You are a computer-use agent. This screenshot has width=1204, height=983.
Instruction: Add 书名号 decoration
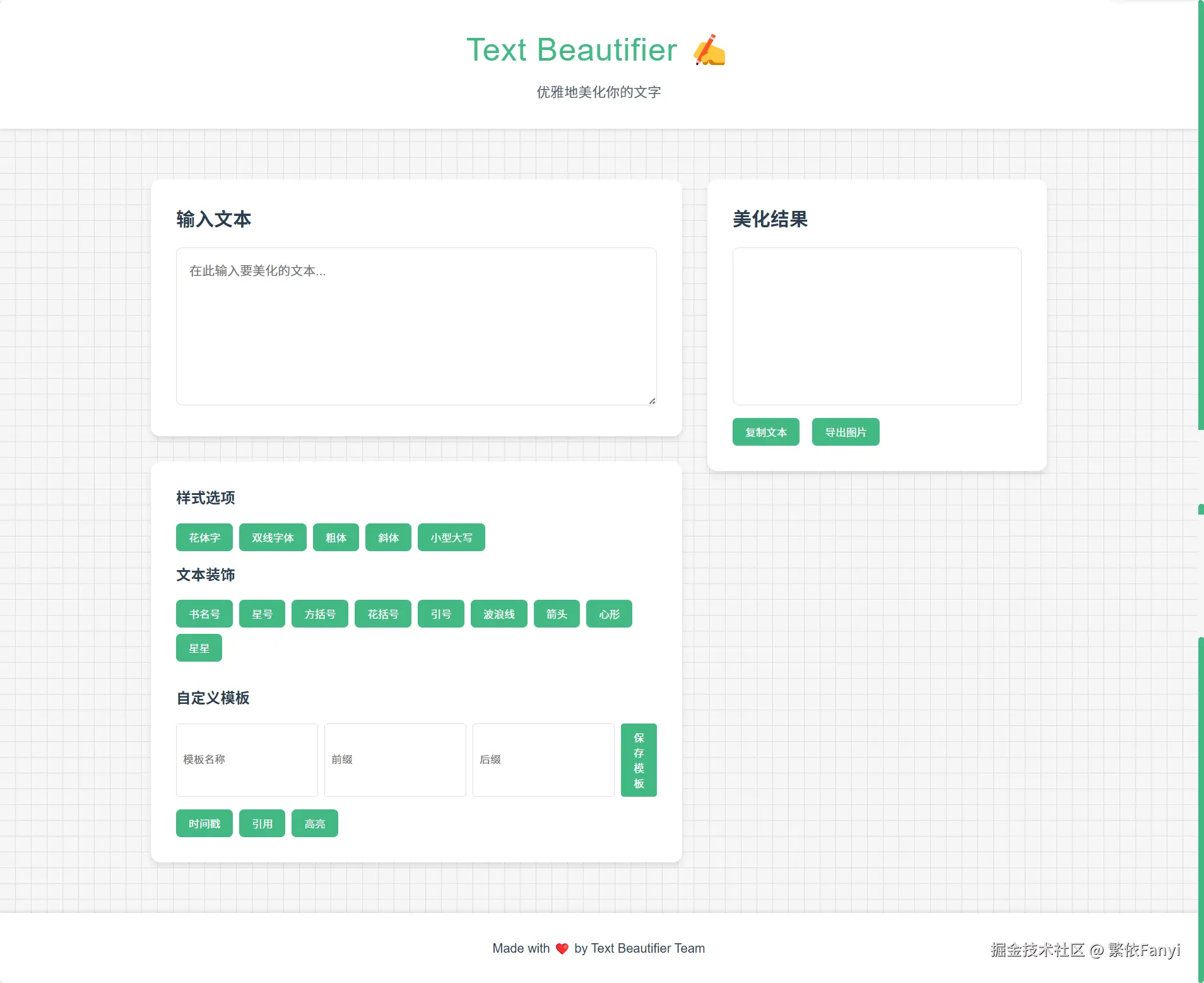tap(204, 614)
